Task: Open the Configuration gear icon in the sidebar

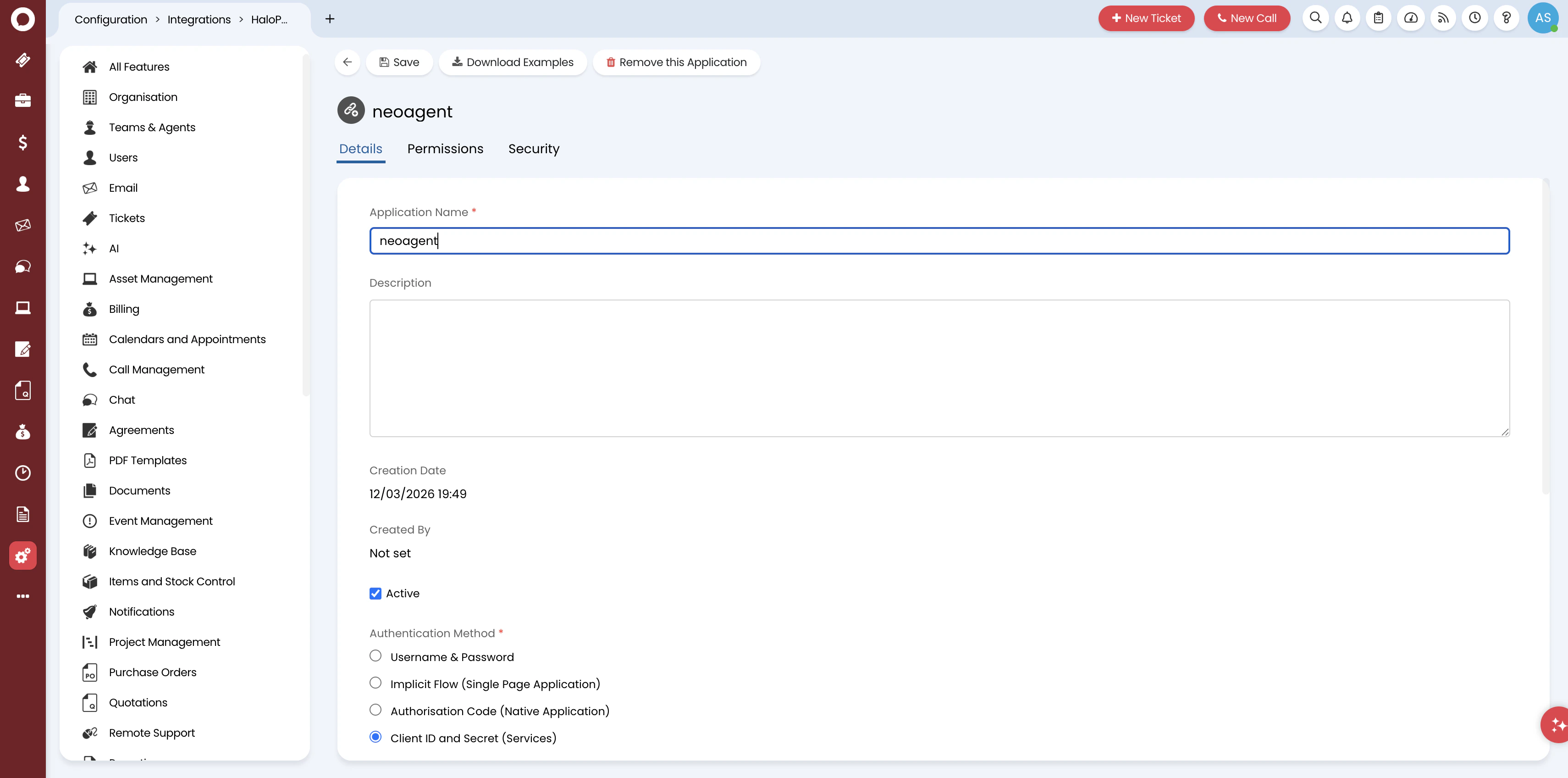Action: tap(22, 555)
